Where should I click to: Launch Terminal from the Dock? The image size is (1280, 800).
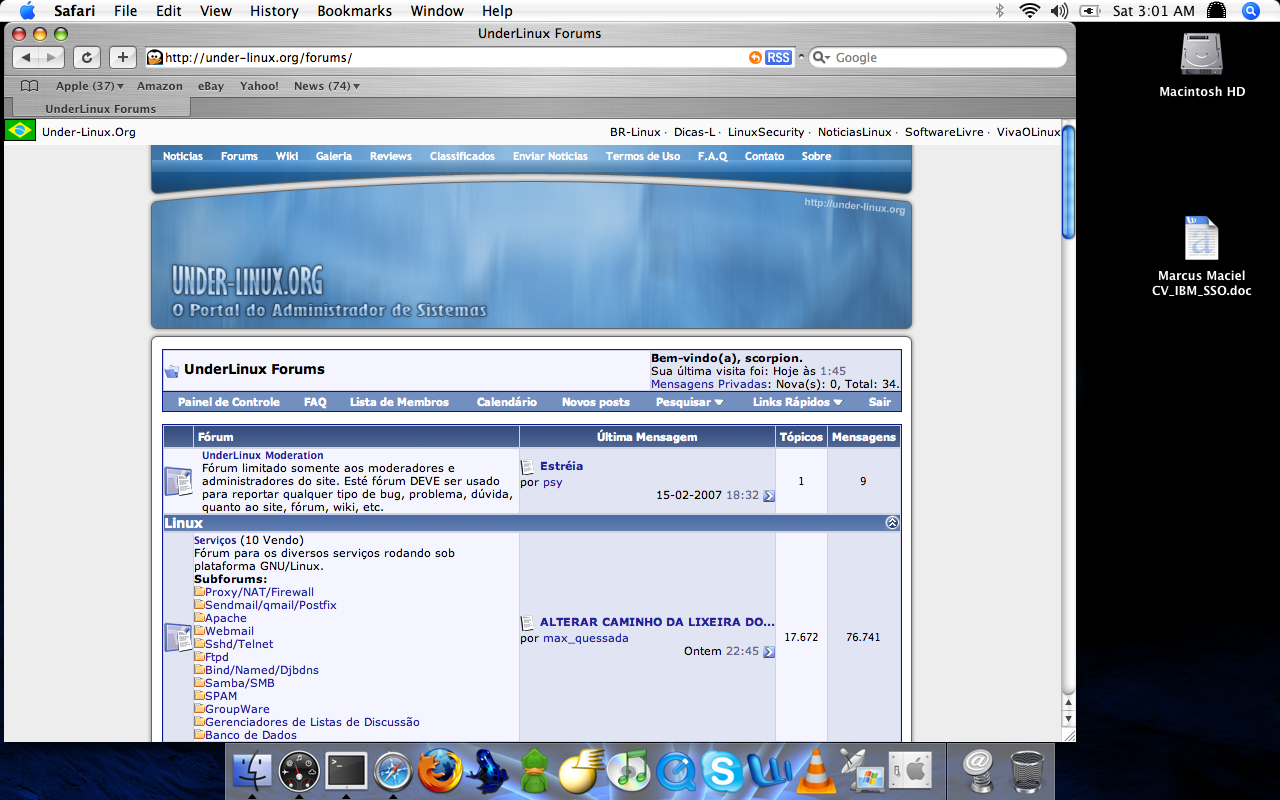346,771
